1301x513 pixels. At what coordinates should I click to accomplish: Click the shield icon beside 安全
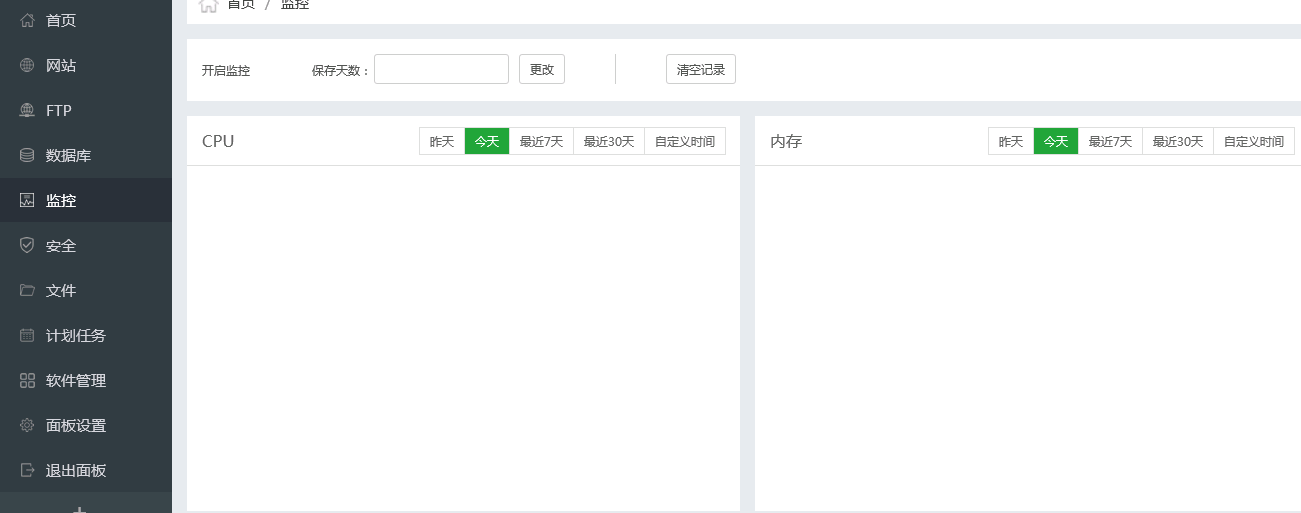pos(27,245)
